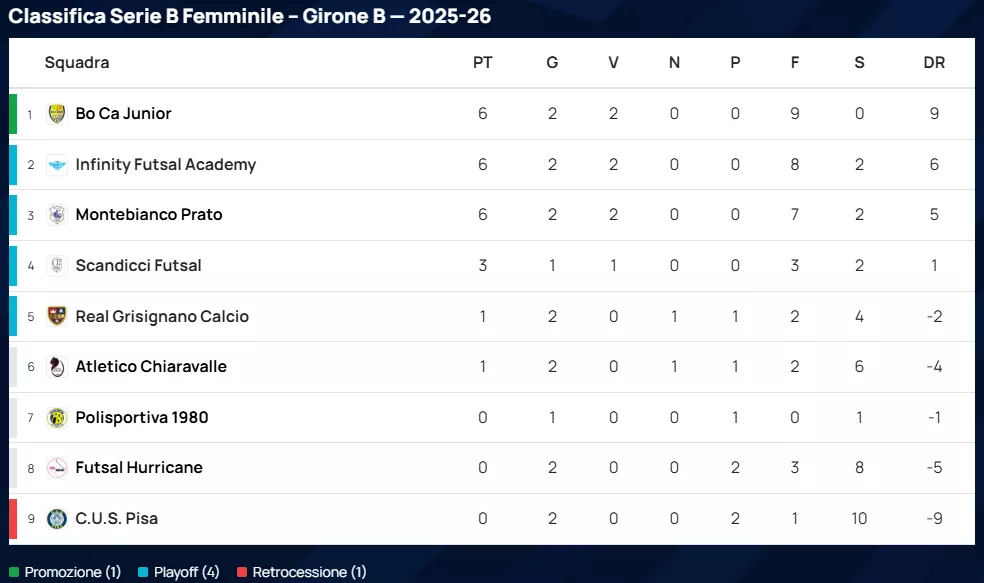The width and height of the screenshot is (984, 583).
Task: Click the Montebianco Prato team crest
Action: [x=57, y=215]
